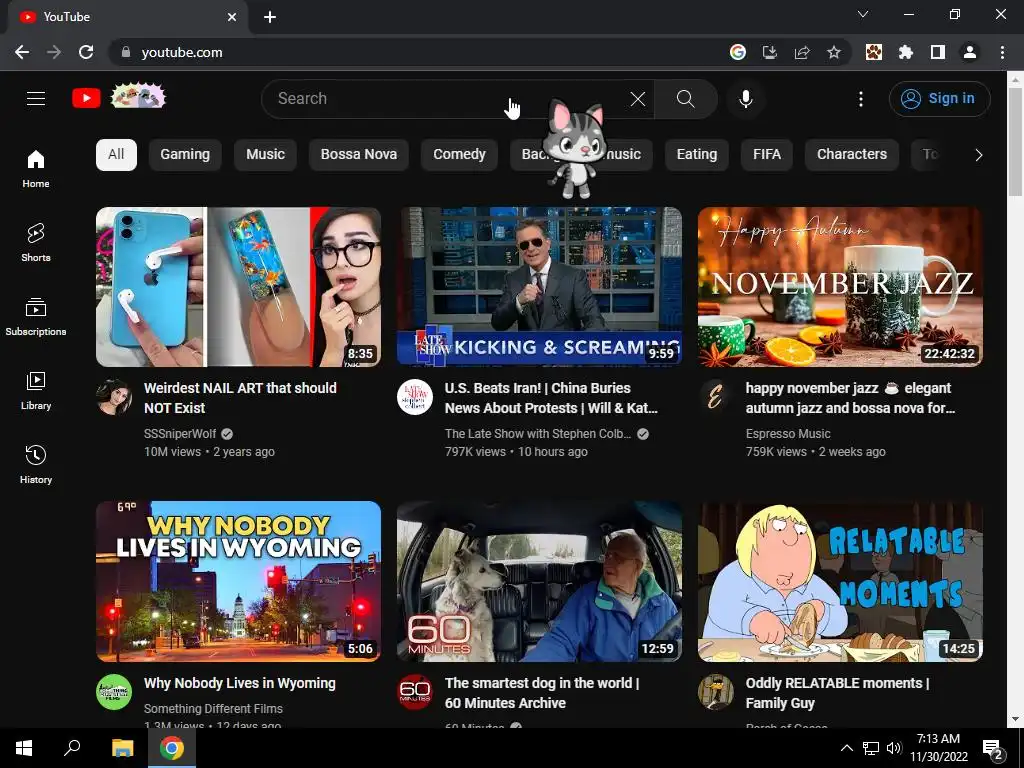Open November Jazz video thumbnail
Viewport: 1024px width, 768px height.
[840, 287]
